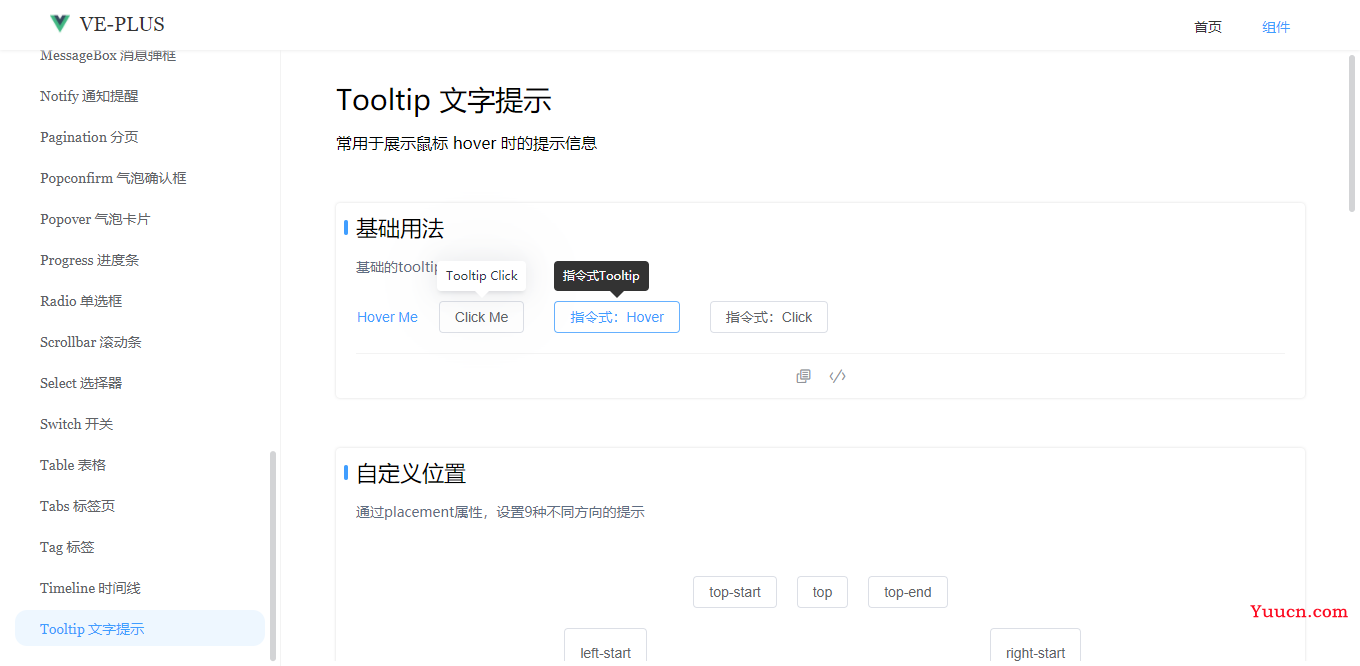Click the top-start placement button
Viewport: 1360px width, 666px height.
[735, 592]
